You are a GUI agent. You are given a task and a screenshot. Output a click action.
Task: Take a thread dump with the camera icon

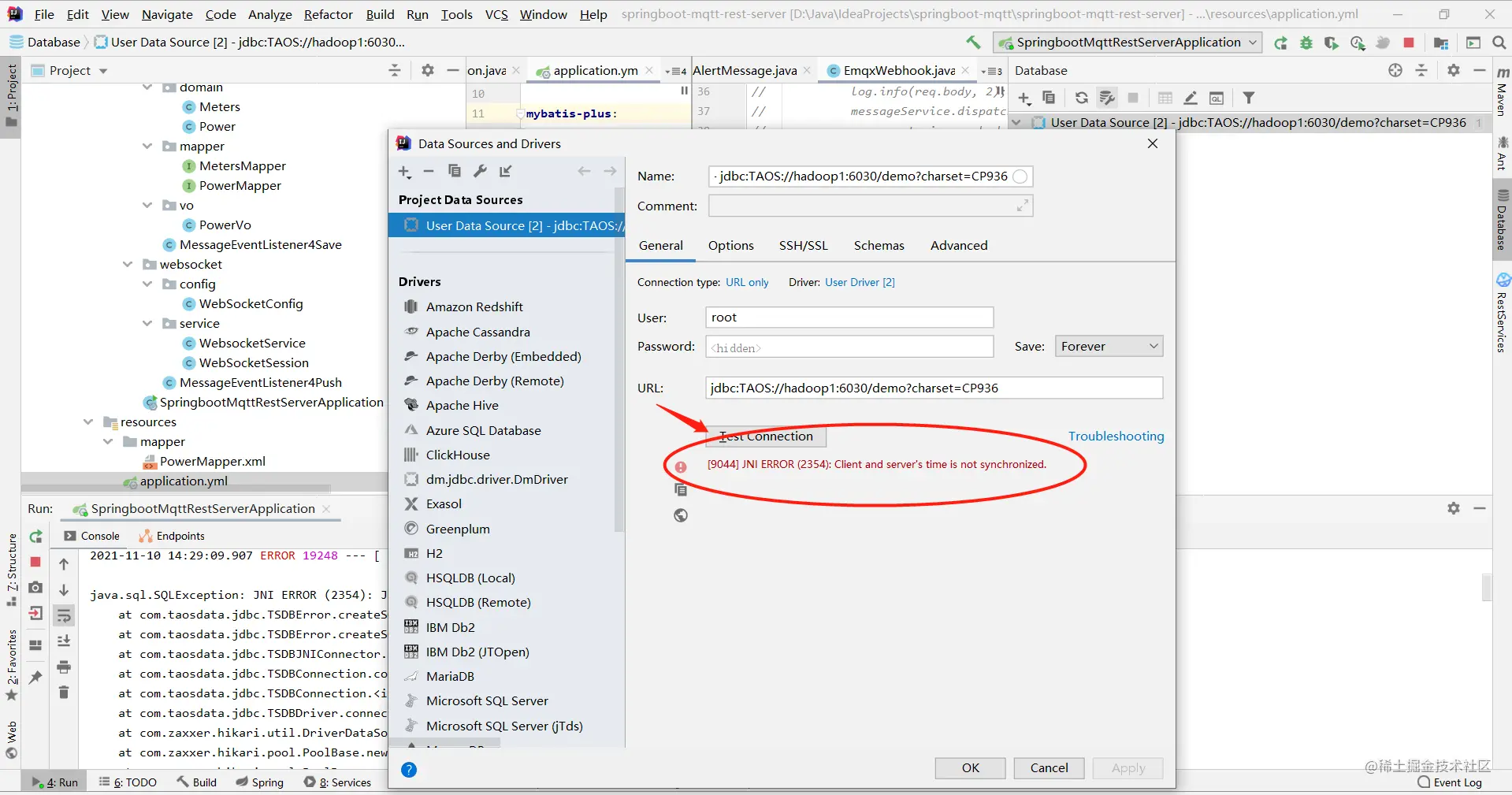[x=35, y=588]
